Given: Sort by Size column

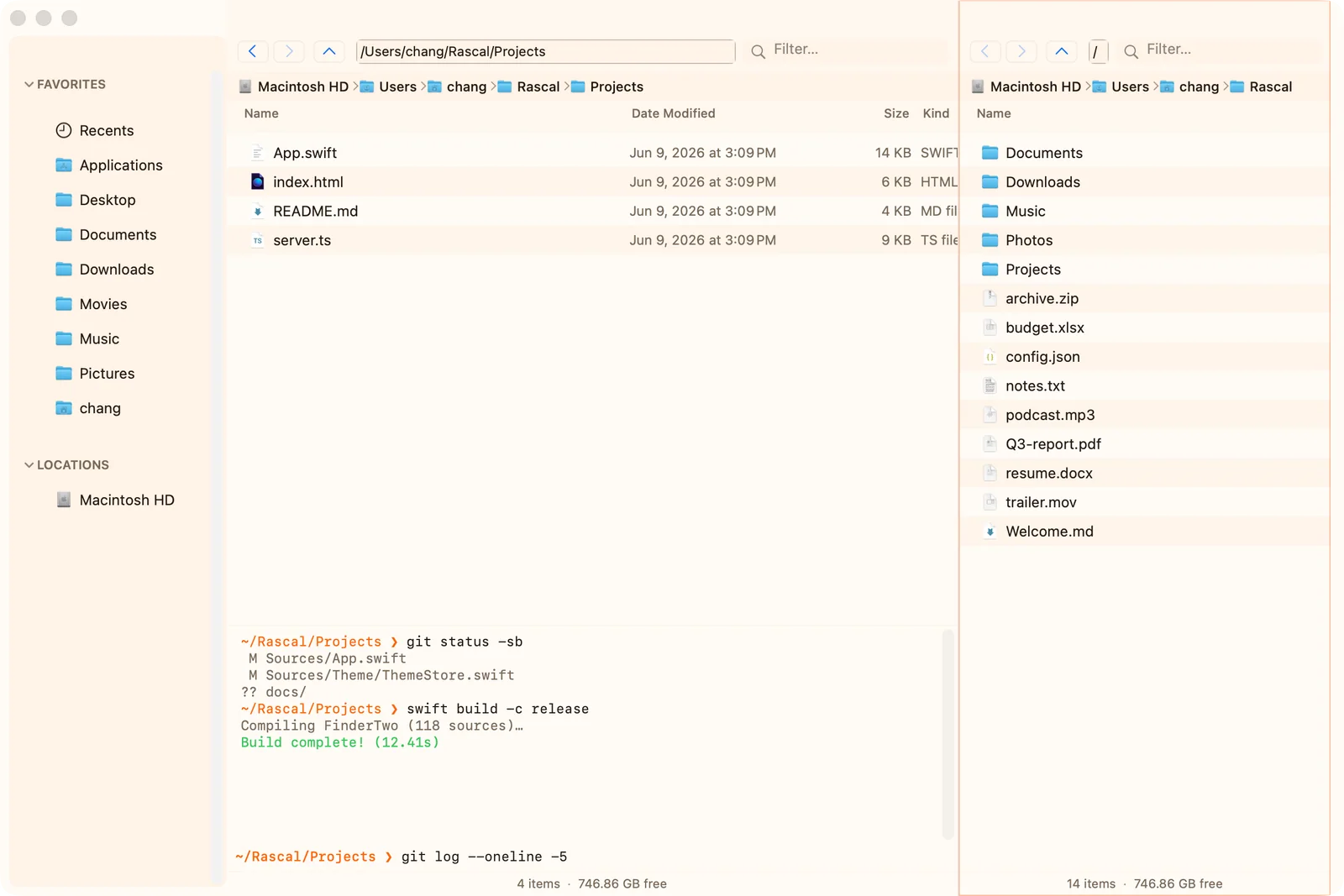Looking at the screenshot, I should (896, 113).
